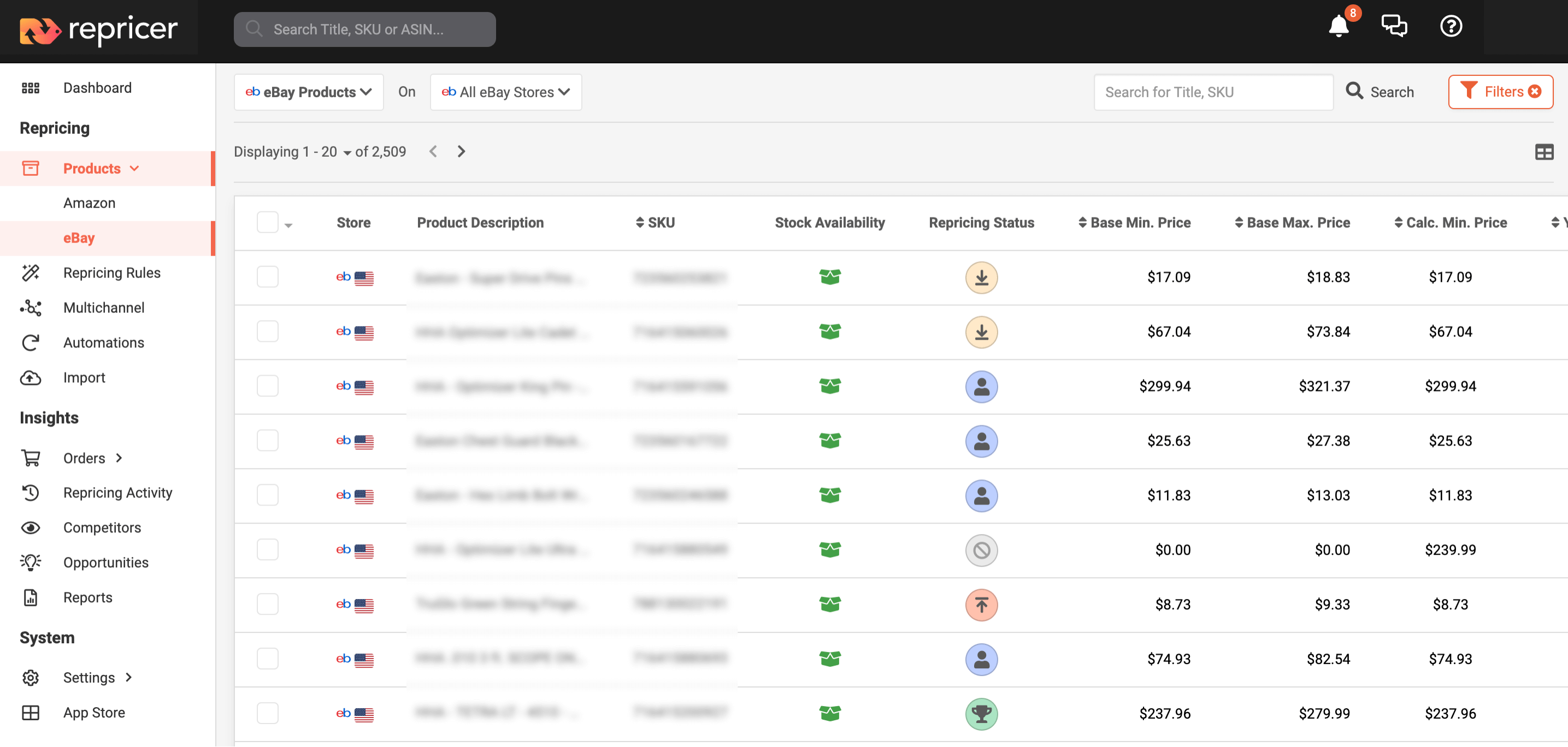Check the first product row checkbox
This screenshot has height=747, width=1568.
267,277
